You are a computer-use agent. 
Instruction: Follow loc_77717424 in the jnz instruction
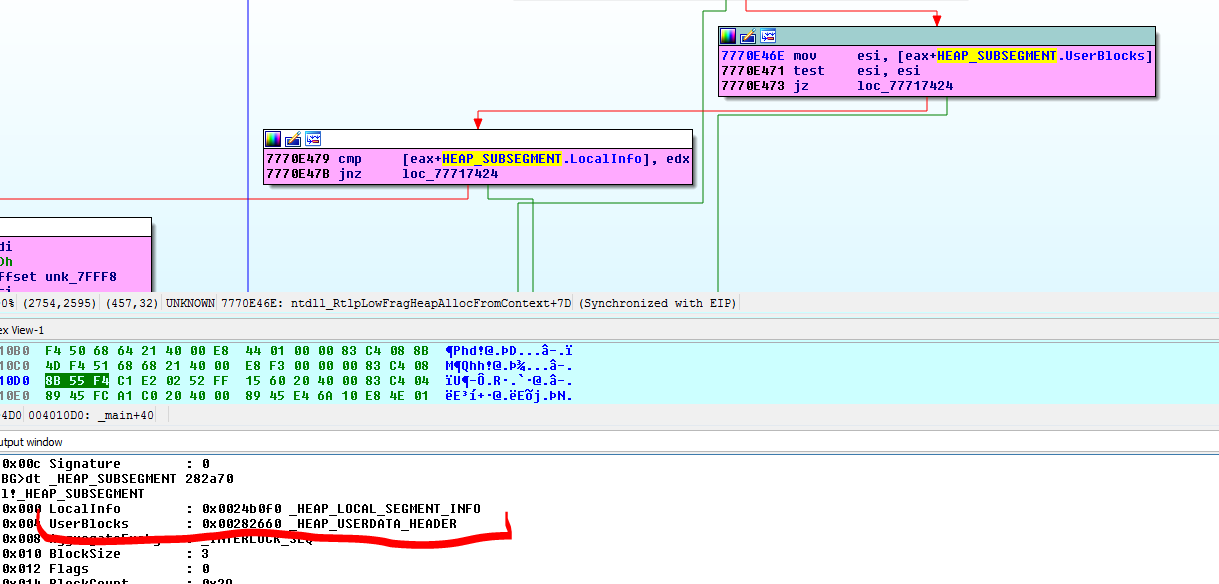point(450,173)
